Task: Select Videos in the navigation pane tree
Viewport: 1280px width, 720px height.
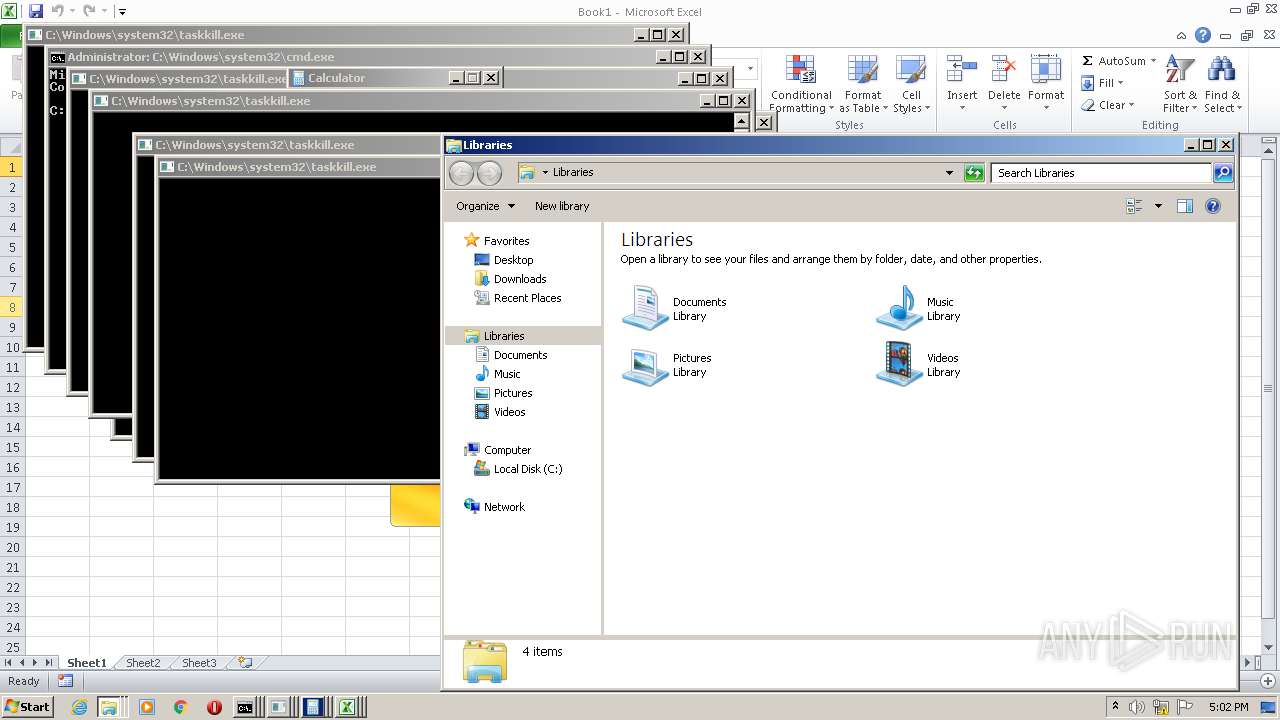Action: click(509, 412)
